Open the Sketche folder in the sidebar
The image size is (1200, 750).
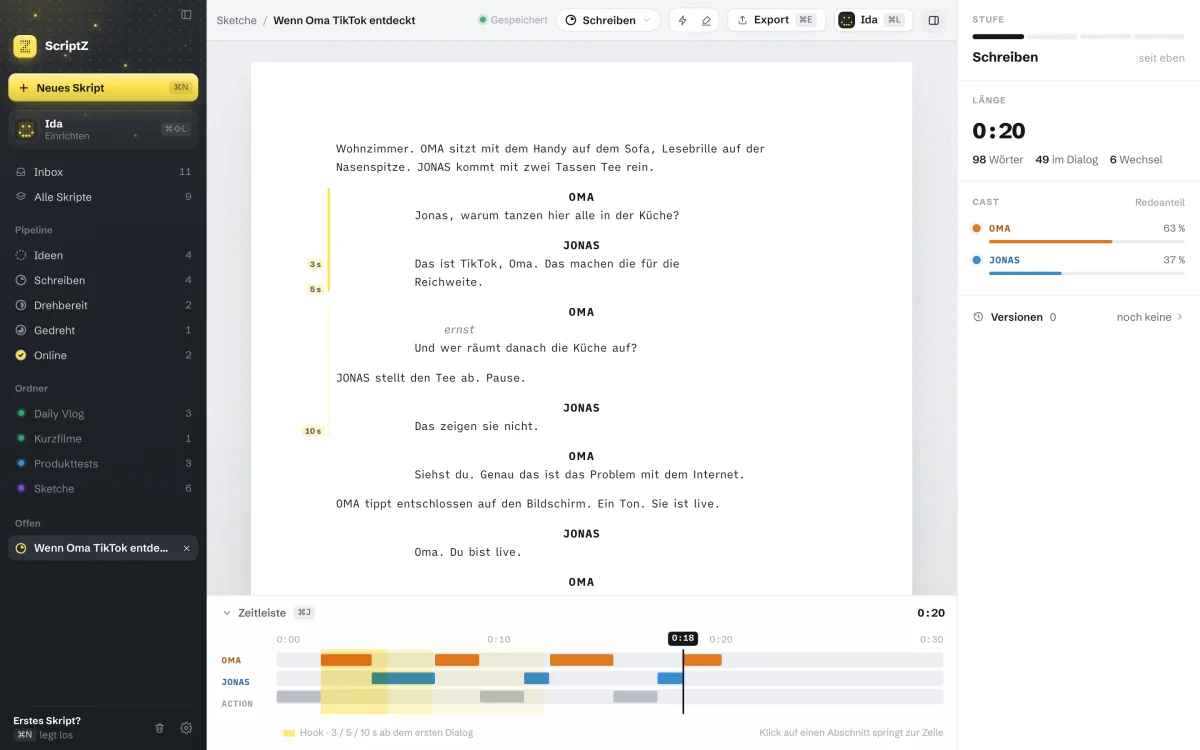click(103, 488)
